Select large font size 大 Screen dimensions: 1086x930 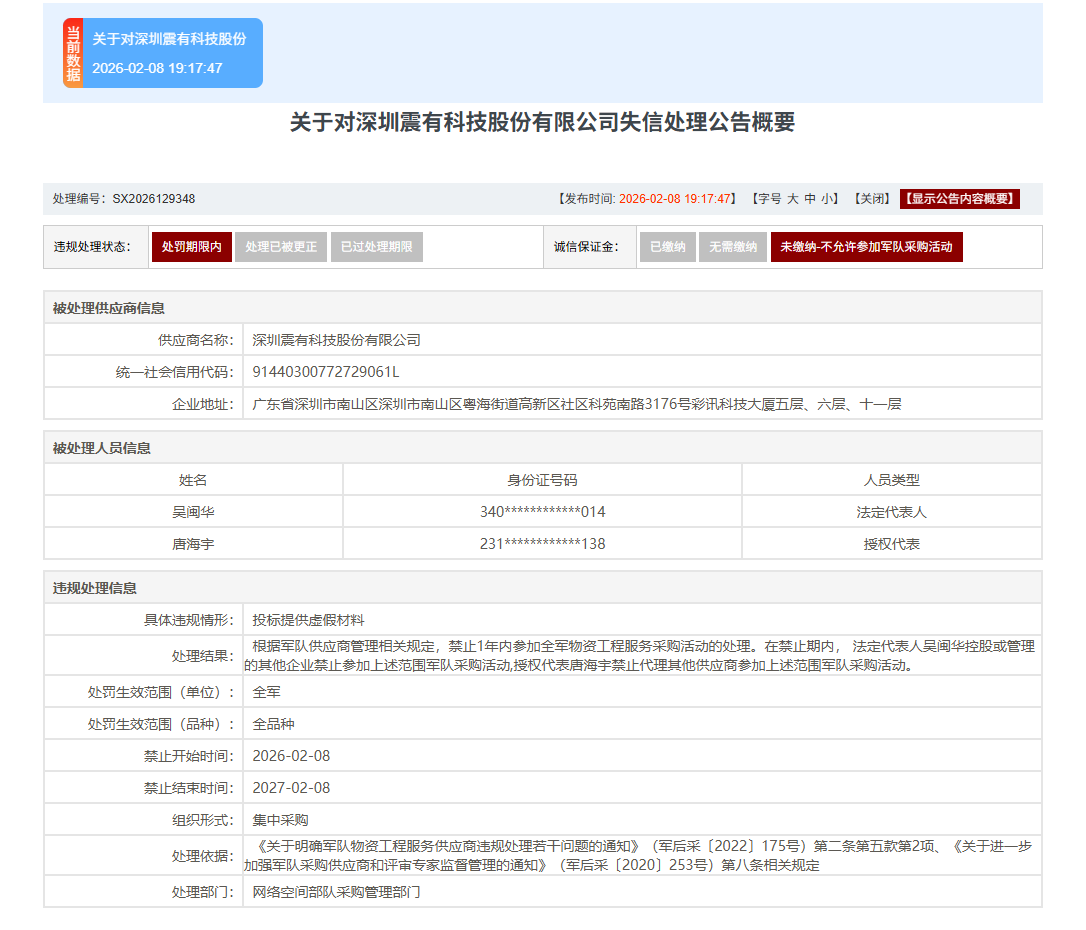[792, 199]
